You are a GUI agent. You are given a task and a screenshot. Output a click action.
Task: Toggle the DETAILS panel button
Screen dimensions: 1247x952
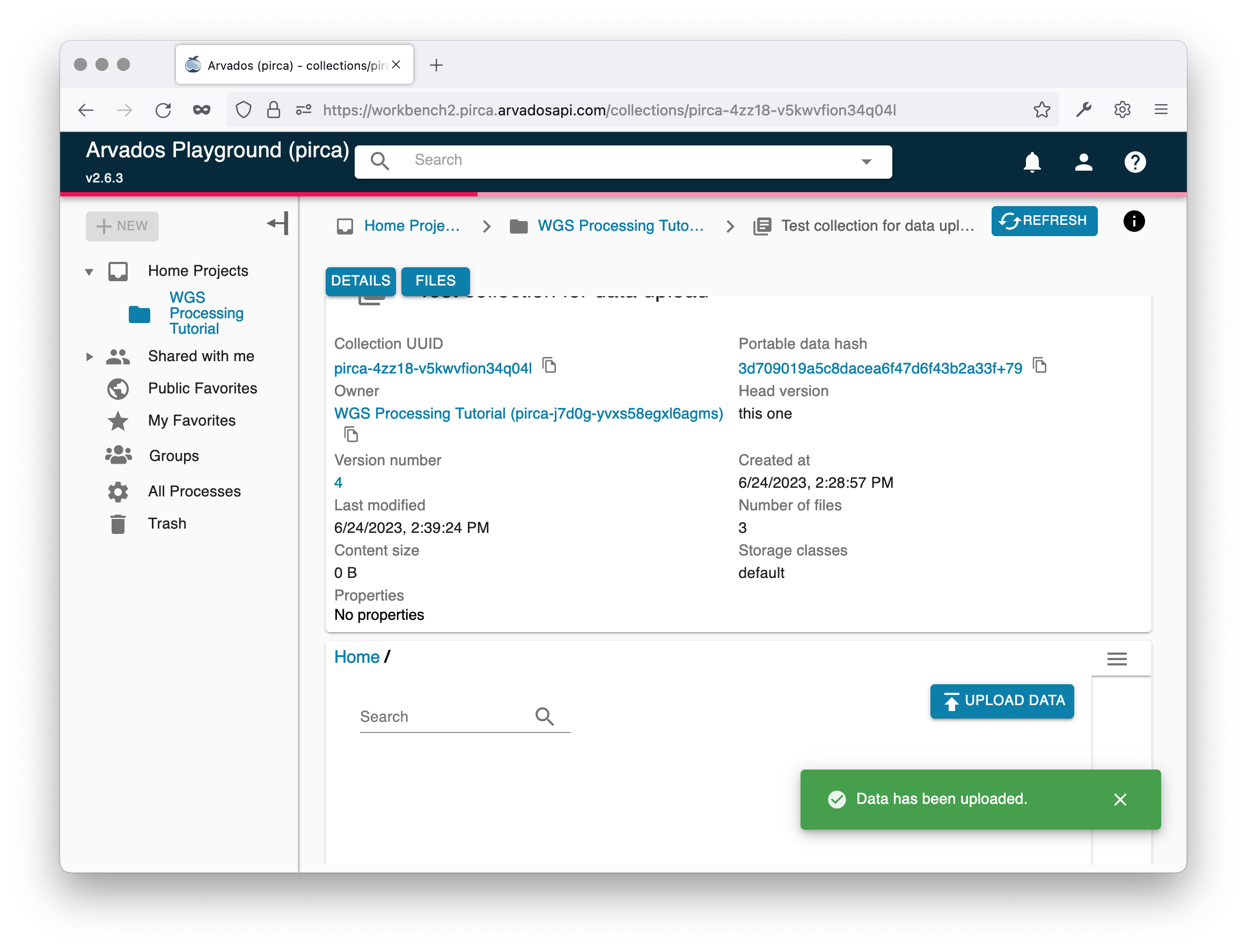[361, 281]
